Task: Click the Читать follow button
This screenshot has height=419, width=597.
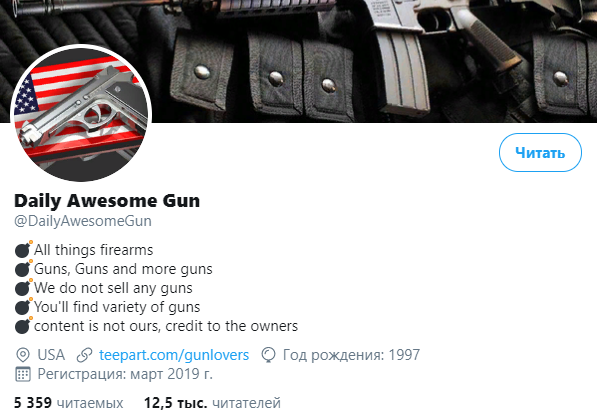Action: click(540, 152)
